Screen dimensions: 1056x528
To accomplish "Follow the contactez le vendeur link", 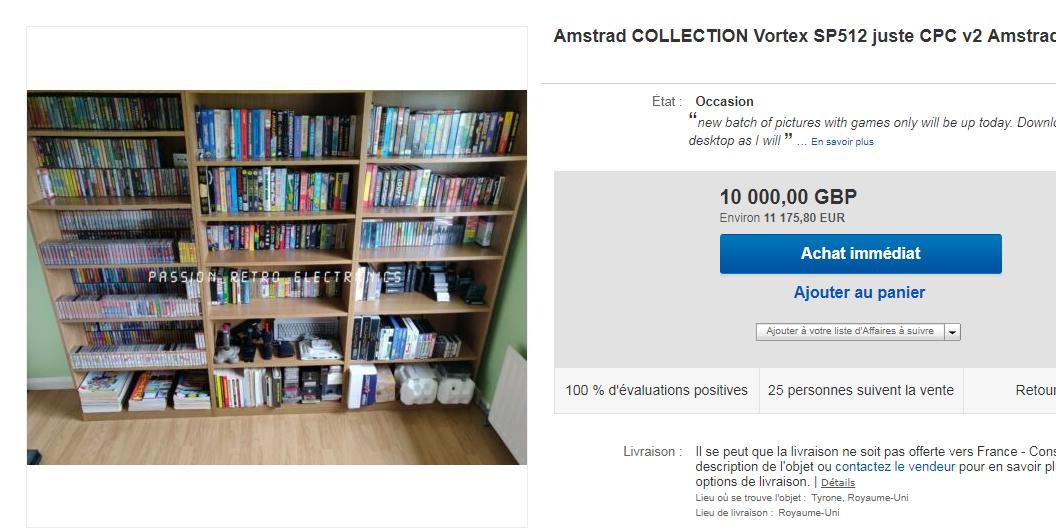I will pyautogui.click(x=895, y=467).
